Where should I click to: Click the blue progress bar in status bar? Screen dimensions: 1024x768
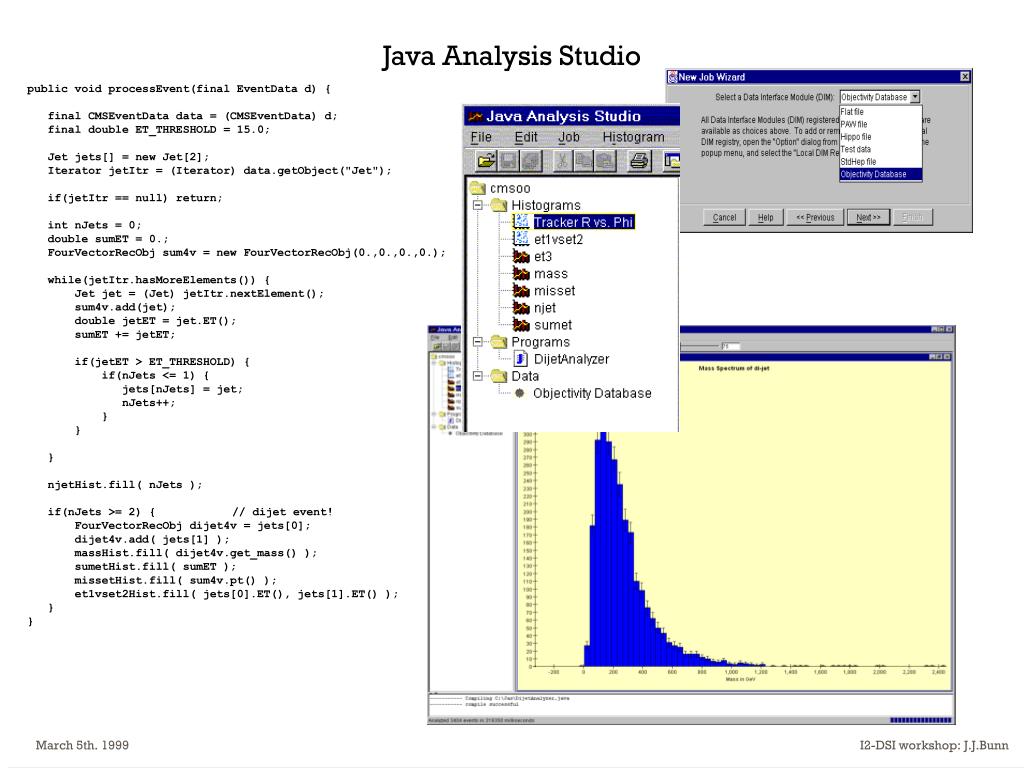(x=920, y=720)
